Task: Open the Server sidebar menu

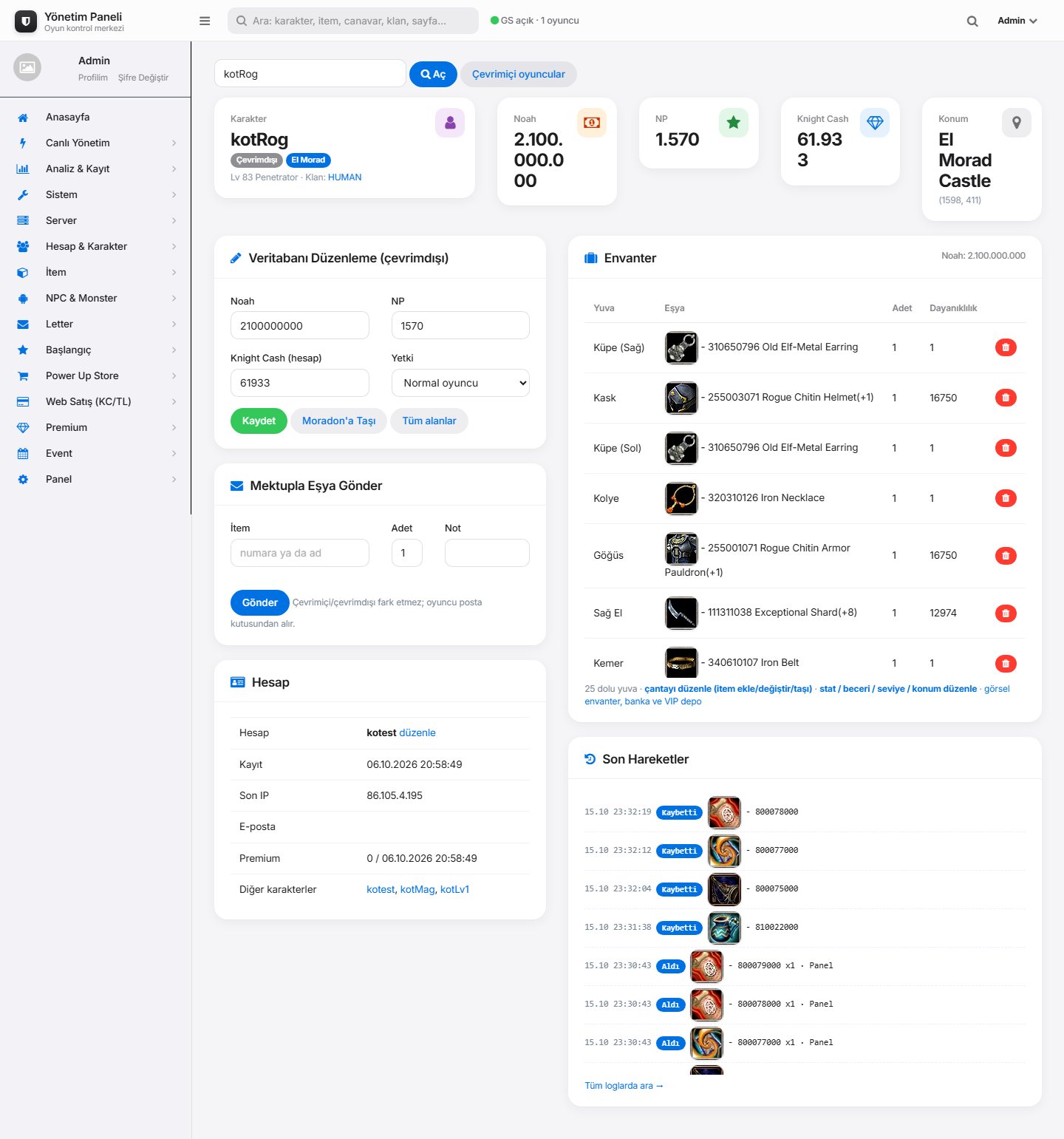Action: coord(95,221)
